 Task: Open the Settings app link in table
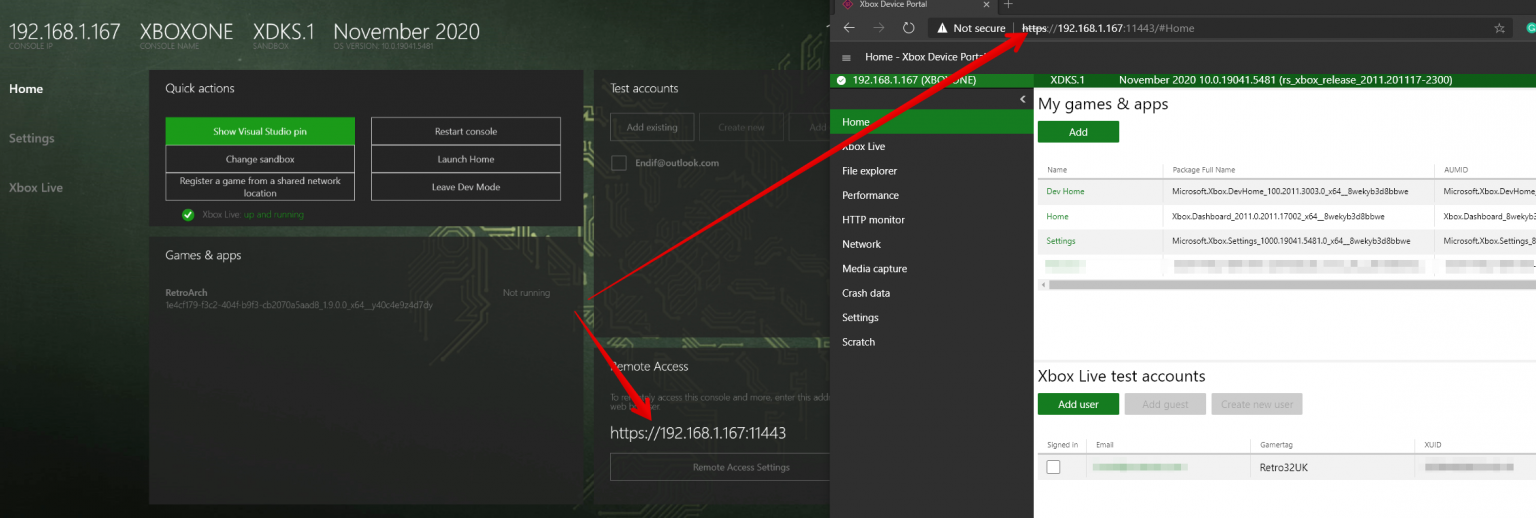(1061, 241)
